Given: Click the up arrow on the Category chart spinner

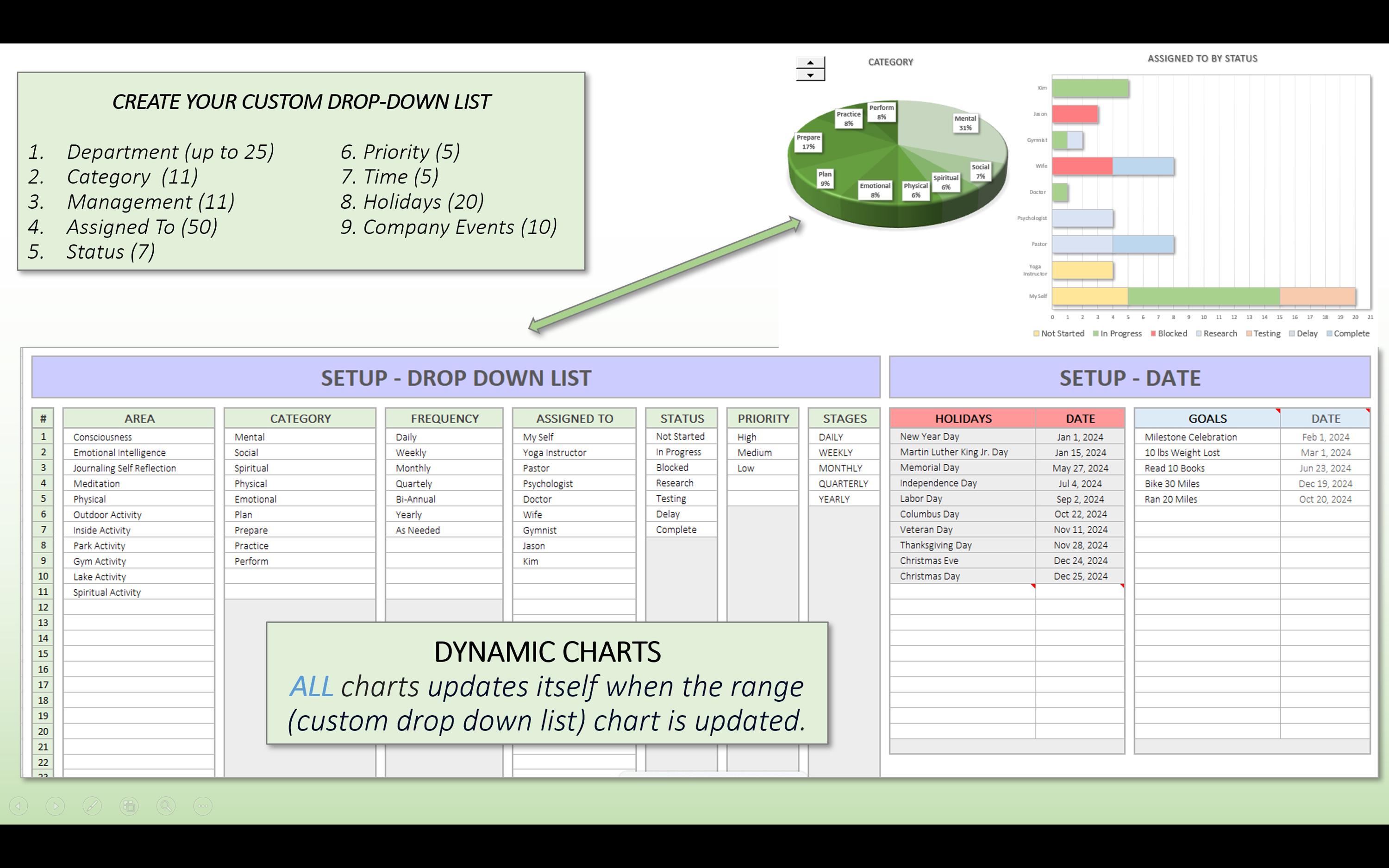Looking at the screenshot, I should pyautogui.click(x=810, y=62).
